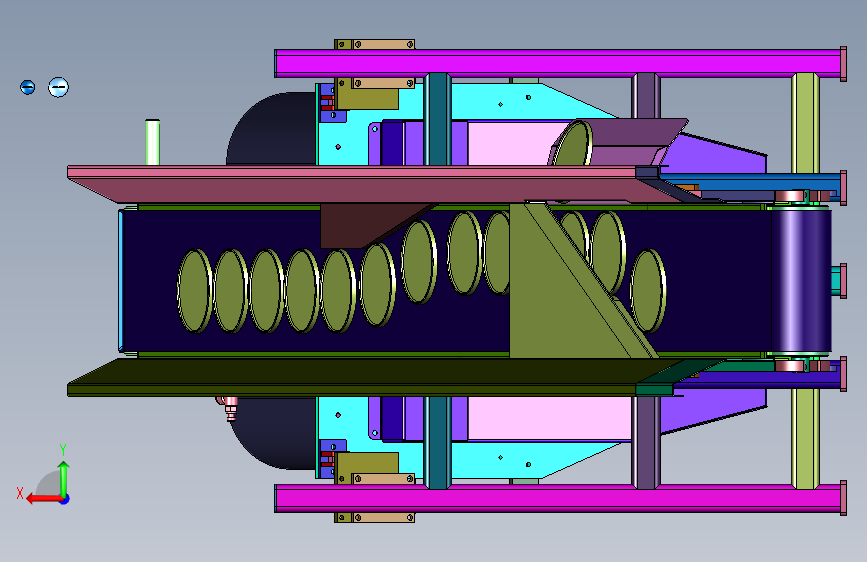
Task: Select the top magenta frame rail
Action: pyautogui.click(x=558, y=63)
